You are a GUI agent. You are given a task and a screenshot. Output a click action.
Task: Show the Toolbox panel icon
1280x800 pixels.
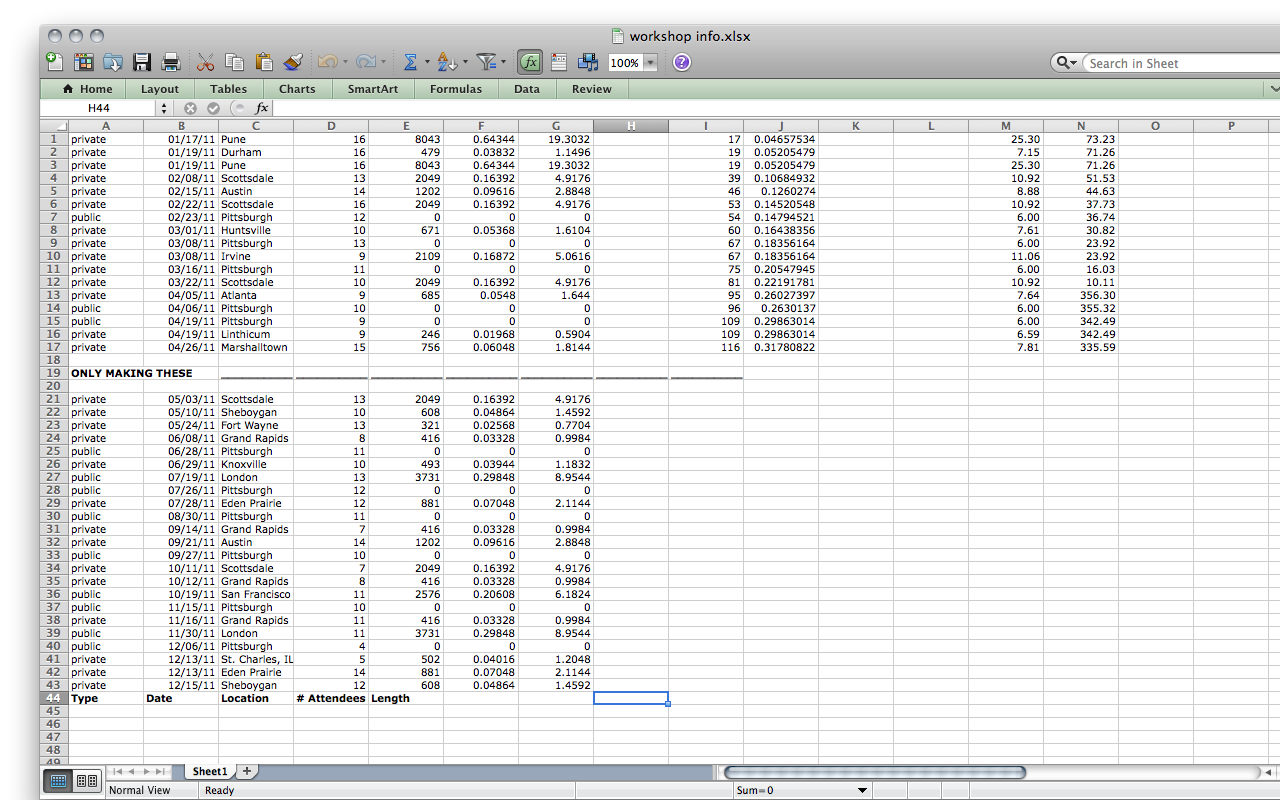(559, 62)
